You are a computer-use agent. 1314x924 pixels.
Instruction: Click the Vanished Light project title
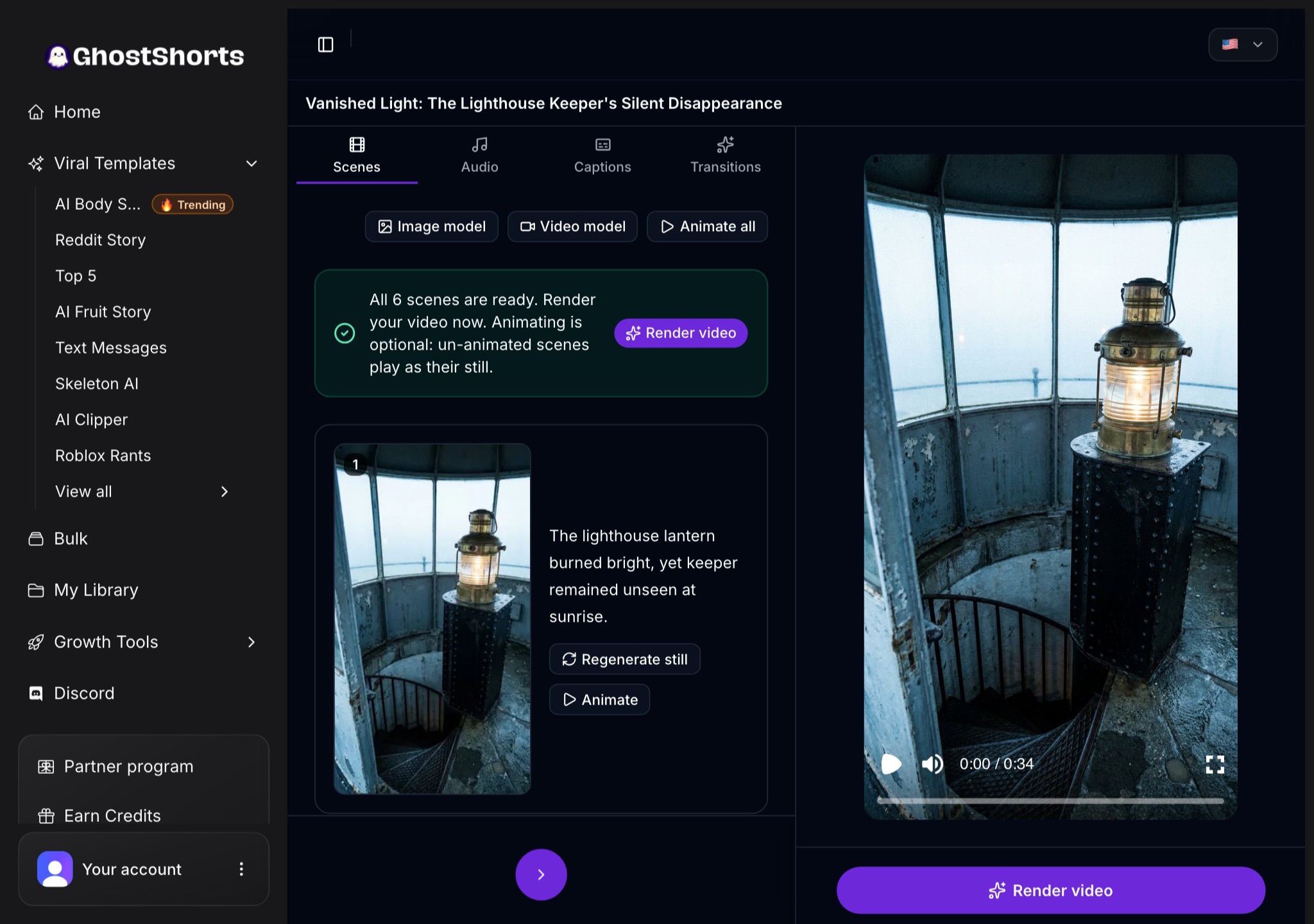(x=543, y=103)
